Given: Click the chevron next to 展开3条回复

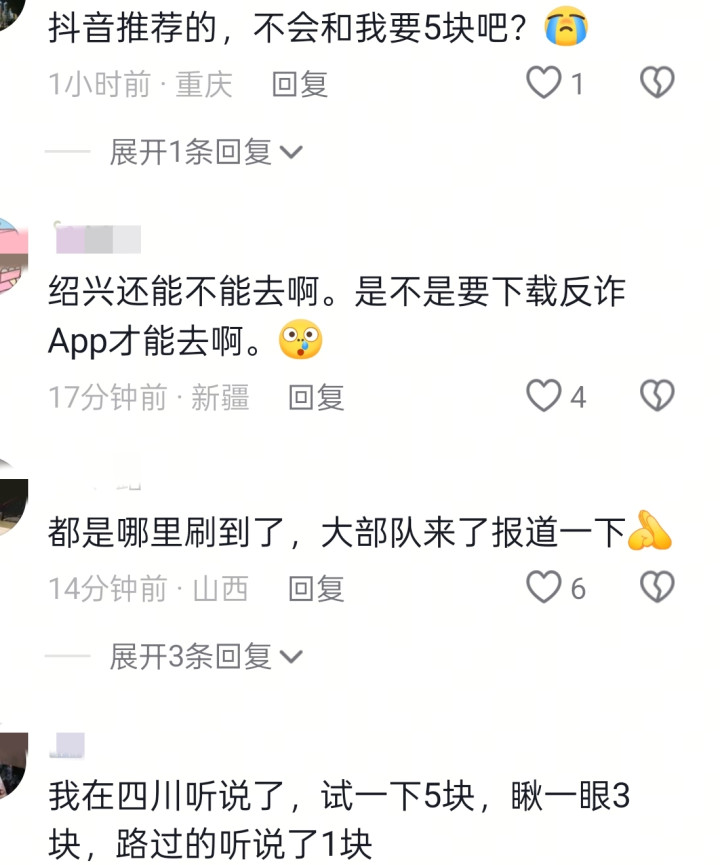Looking at the screenshot, I should (291, 656).
